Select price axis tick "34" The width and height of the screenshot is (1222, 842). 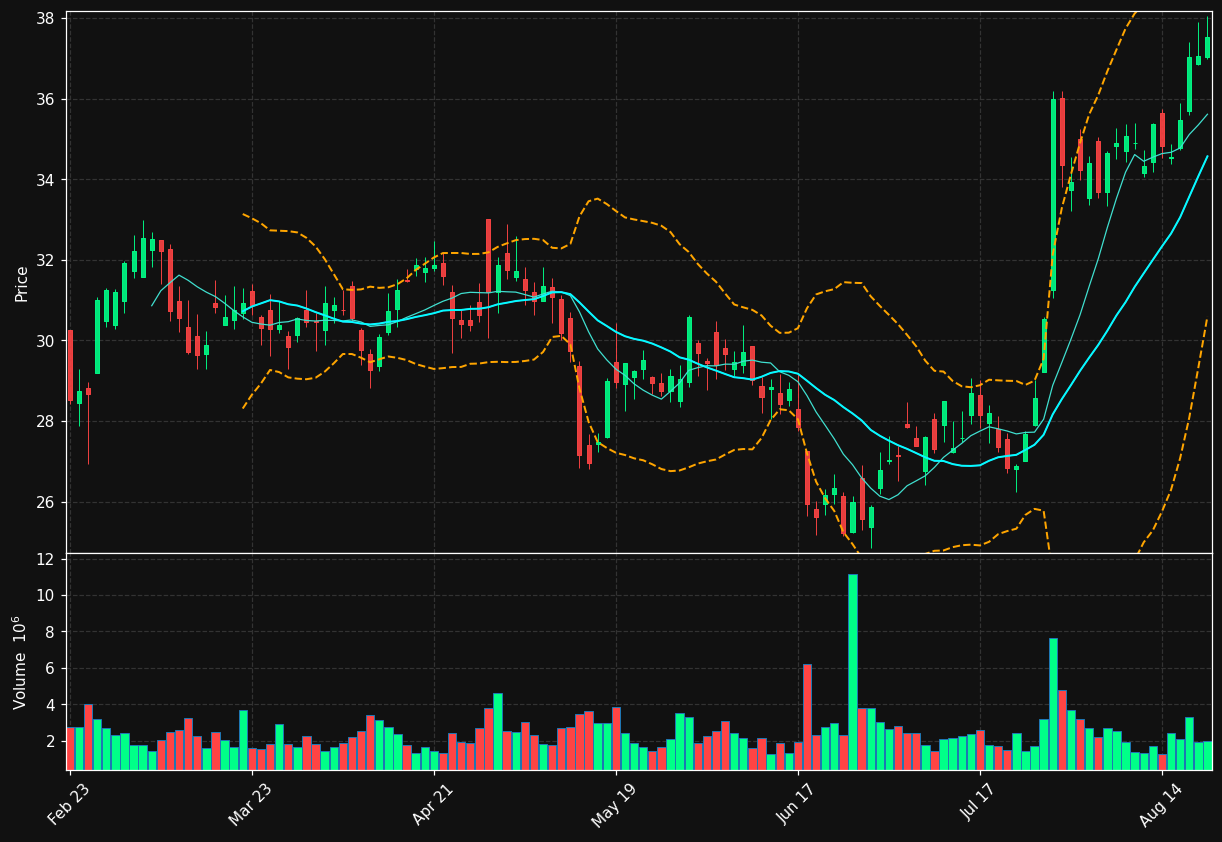tap(45, 180)
